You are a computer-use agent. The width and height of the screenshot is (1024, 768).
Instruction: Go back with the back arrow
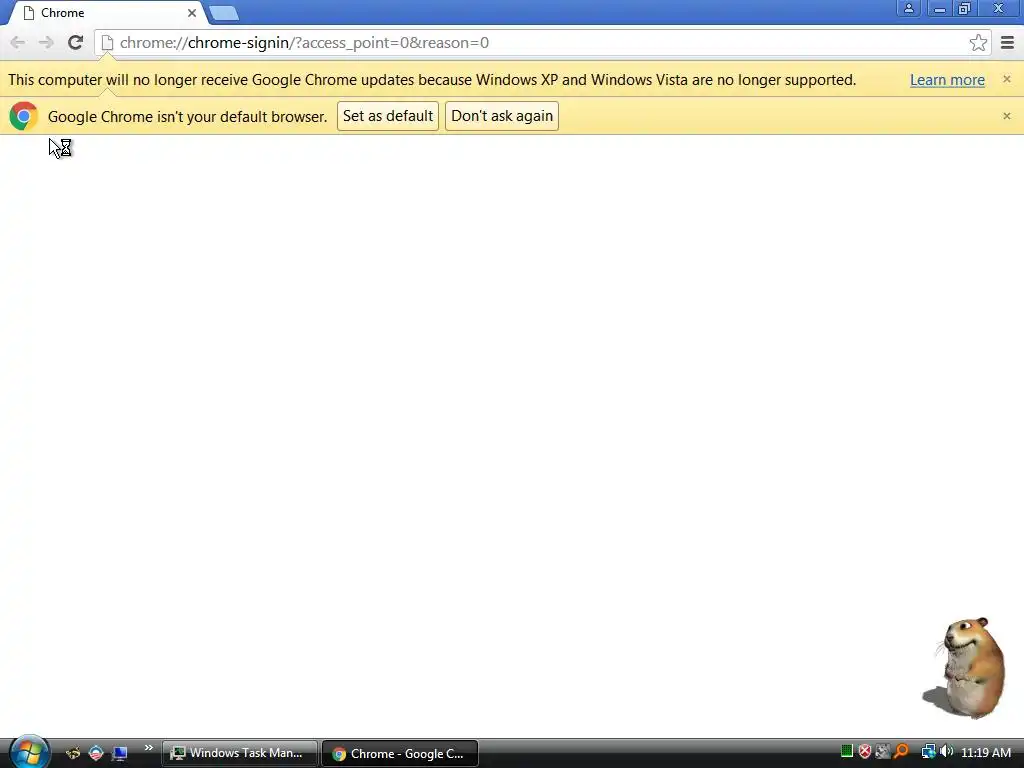coord(18,43)
